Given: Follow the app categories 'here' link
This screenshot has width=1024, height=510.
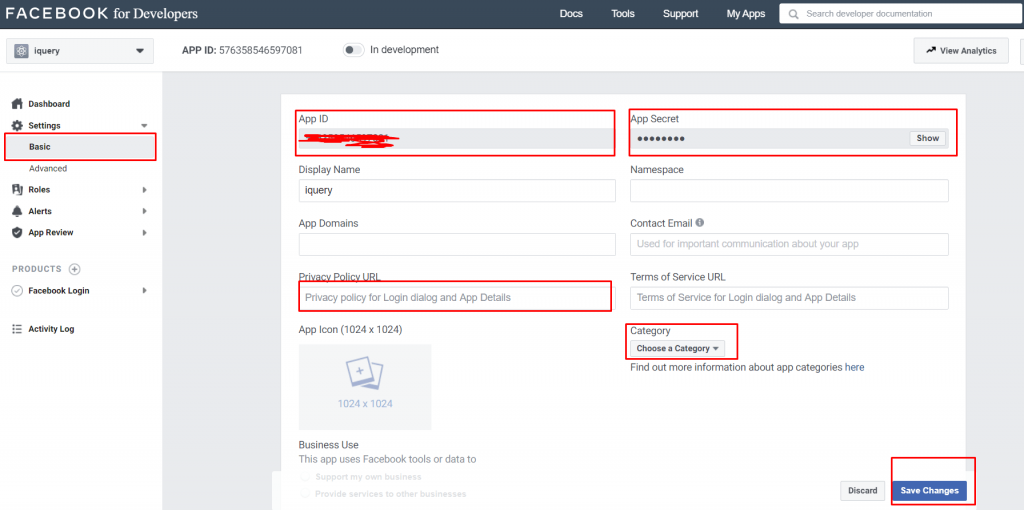Looking at the screenshot, I should [854, 367].
